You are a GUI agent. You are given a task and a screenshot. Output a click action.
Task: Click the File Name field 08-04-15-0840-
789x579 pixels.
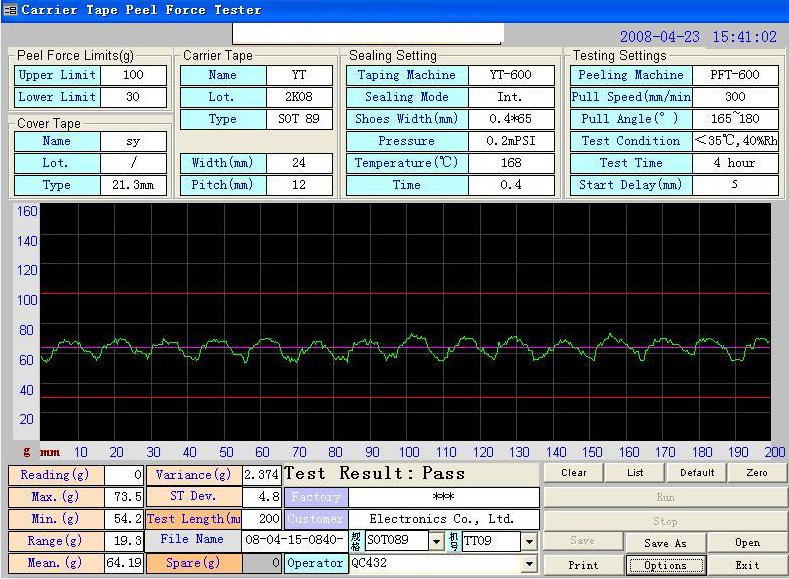coord(295,541)
